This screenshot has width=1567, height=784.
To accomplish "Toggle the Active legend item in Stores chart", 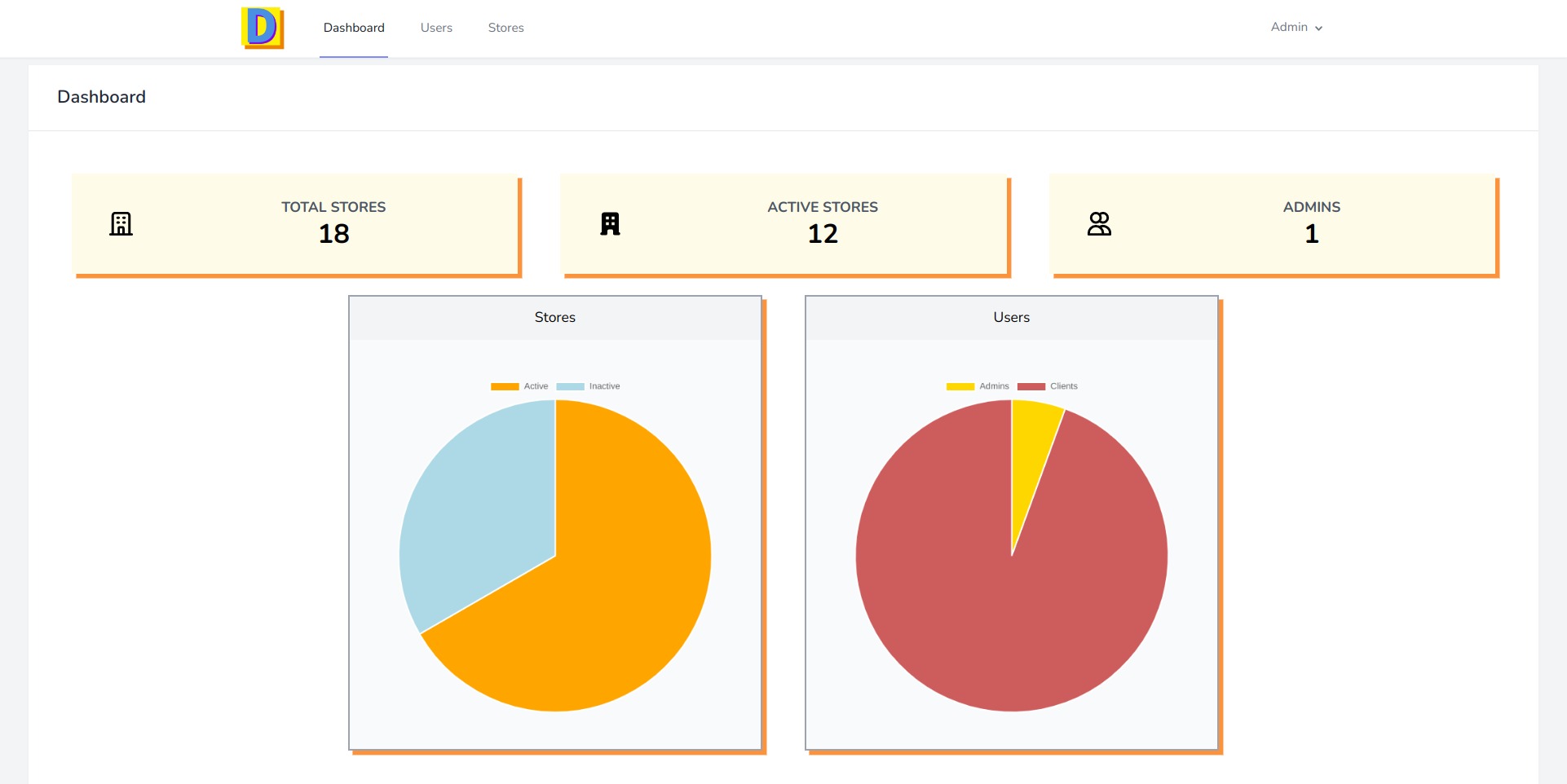I will tap(519, 386).
